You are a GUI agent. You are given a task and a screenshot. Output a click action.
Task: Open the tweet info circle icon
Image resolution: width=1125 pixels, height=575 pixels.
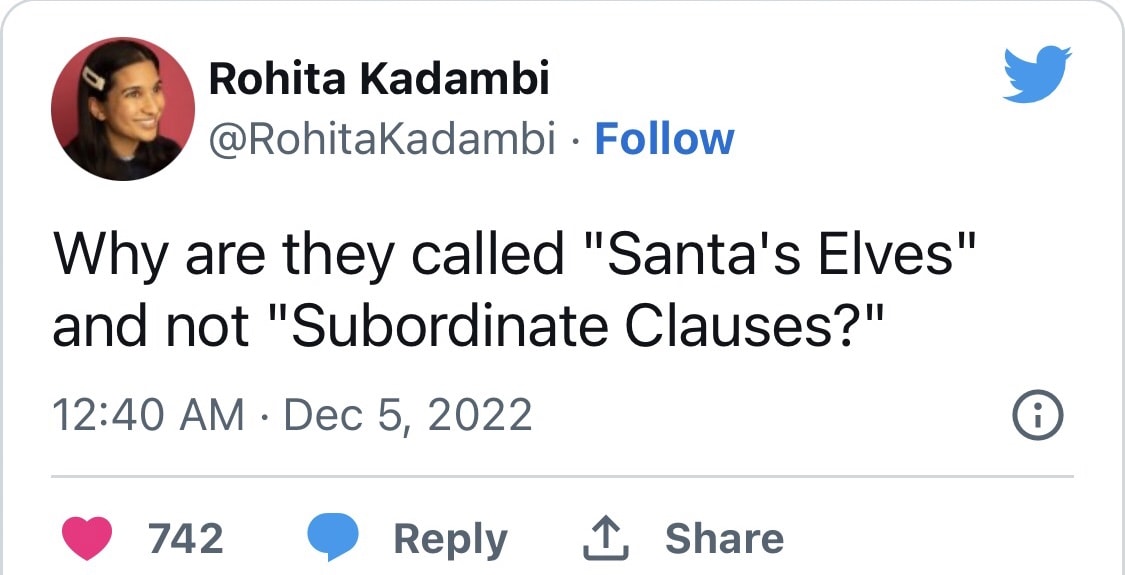pyautogui.click(x=1038, y=413)
